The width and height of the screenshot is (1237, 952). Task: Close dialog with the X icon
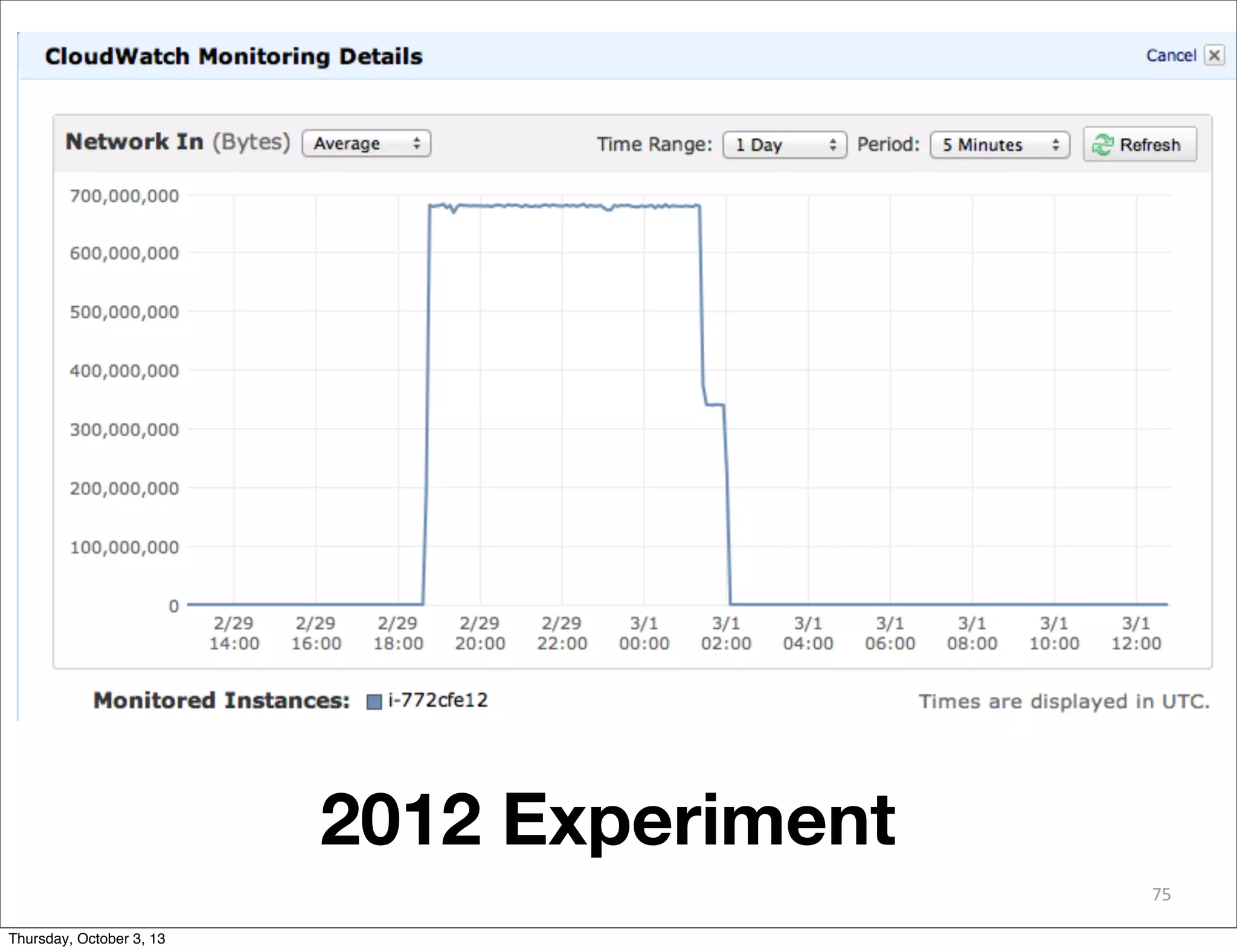click(1214, 55)
